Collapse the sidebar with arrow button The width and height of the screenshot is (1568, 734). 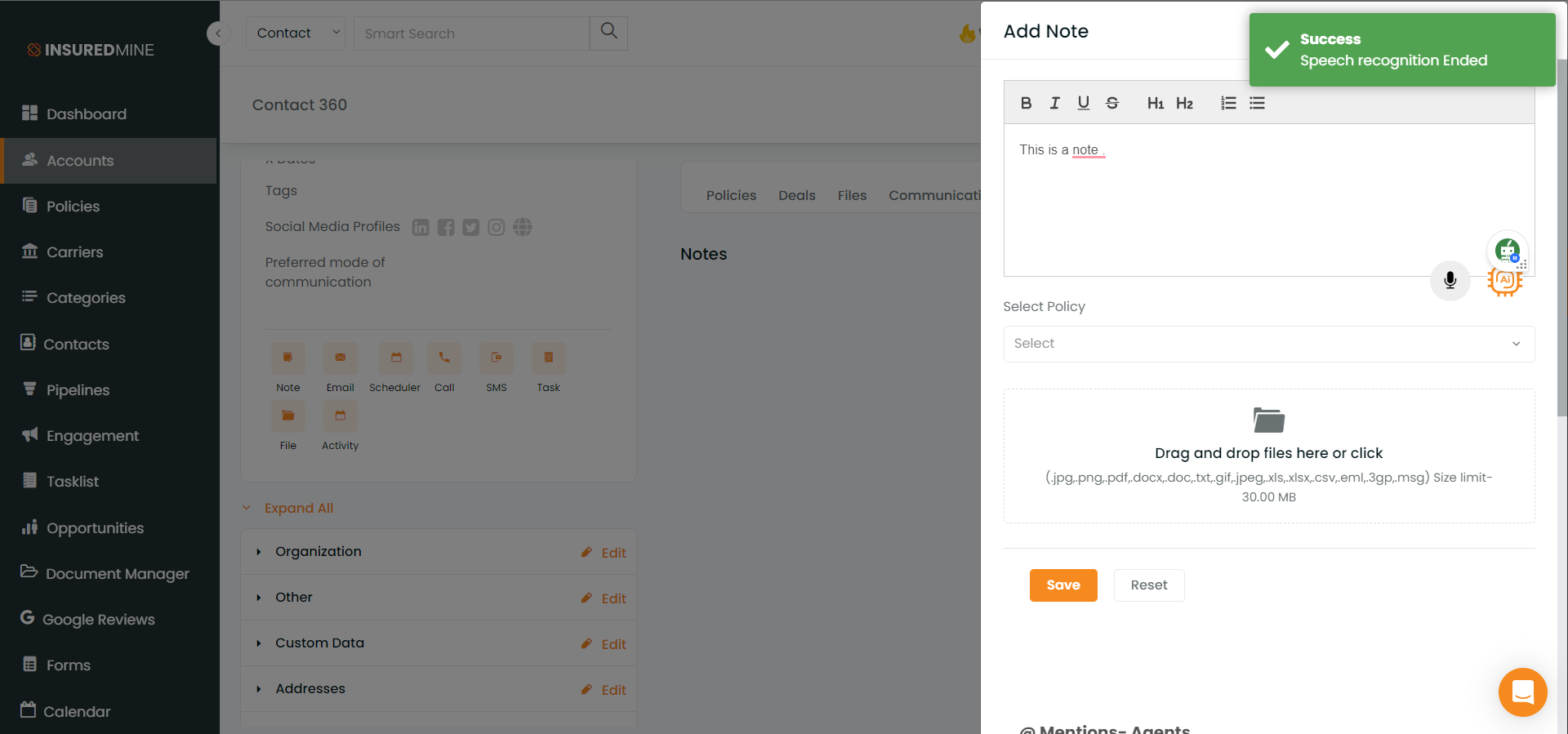click(x=218, y=33)
